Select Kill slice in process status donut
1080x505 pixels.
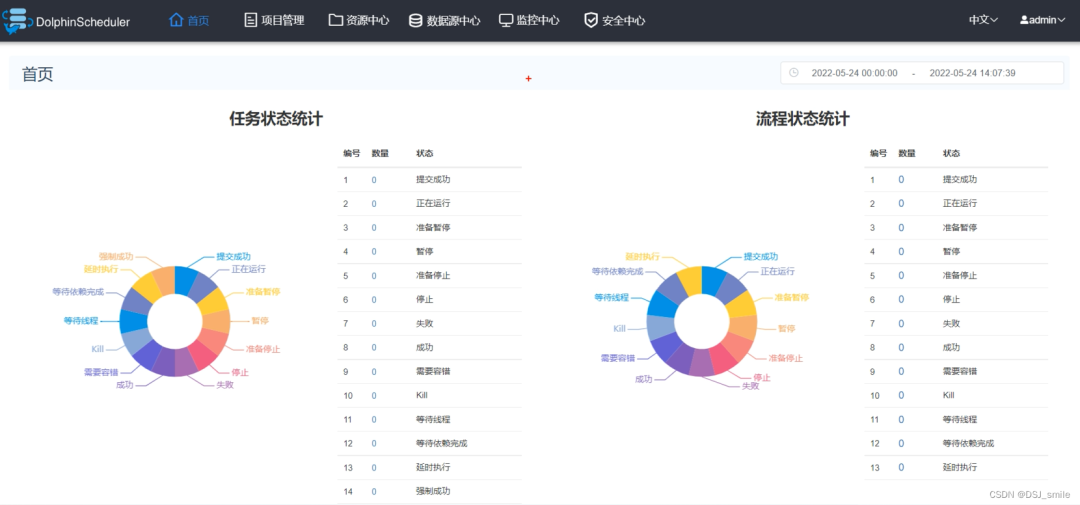click(x=661, y=327)
